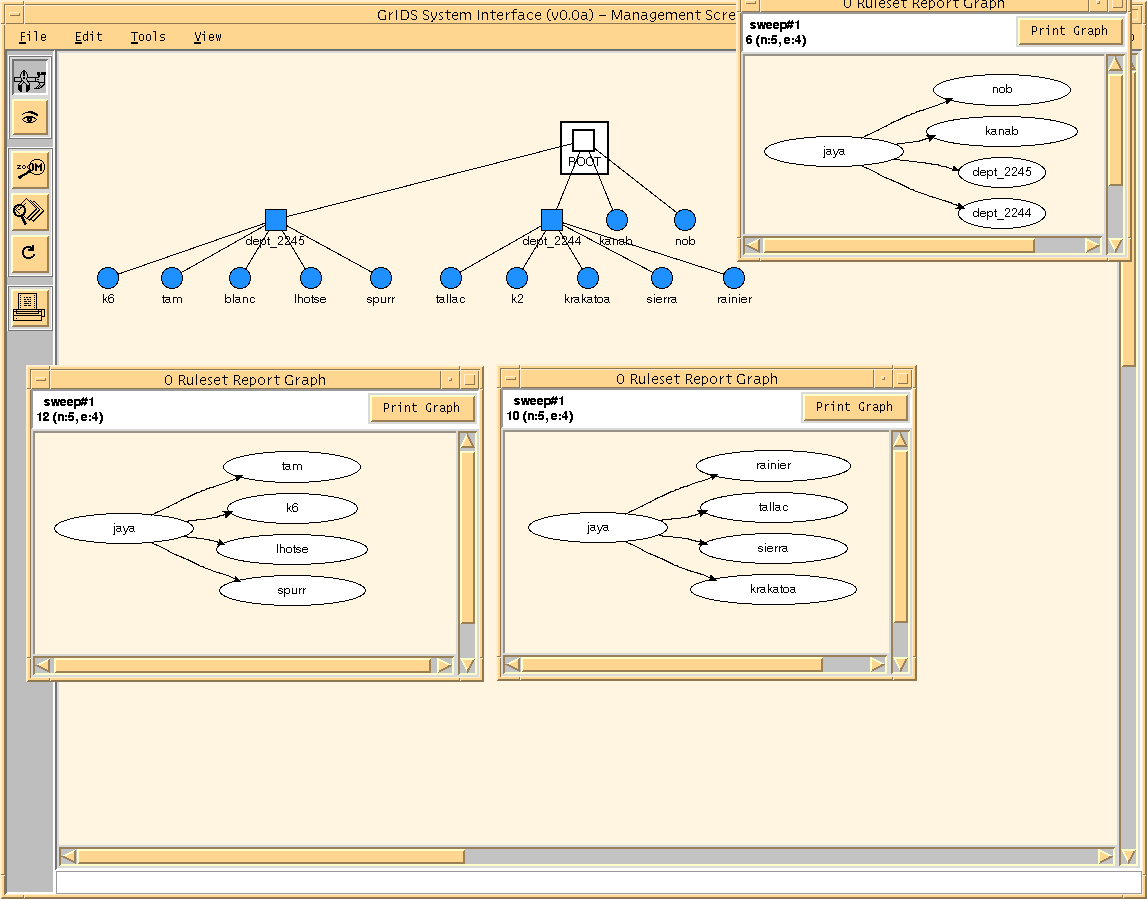This screenshot has height=899, width=1147.
Task: Click the printer icon in sidebar
Action: pyautogui.click(x=29, y=305)
